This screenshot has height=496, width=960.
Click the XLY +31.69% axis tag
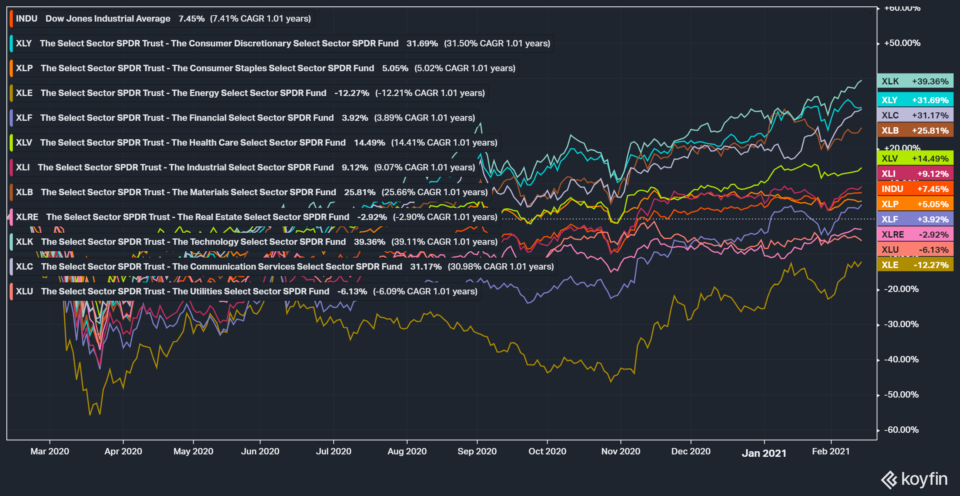(x=915, y=100)
